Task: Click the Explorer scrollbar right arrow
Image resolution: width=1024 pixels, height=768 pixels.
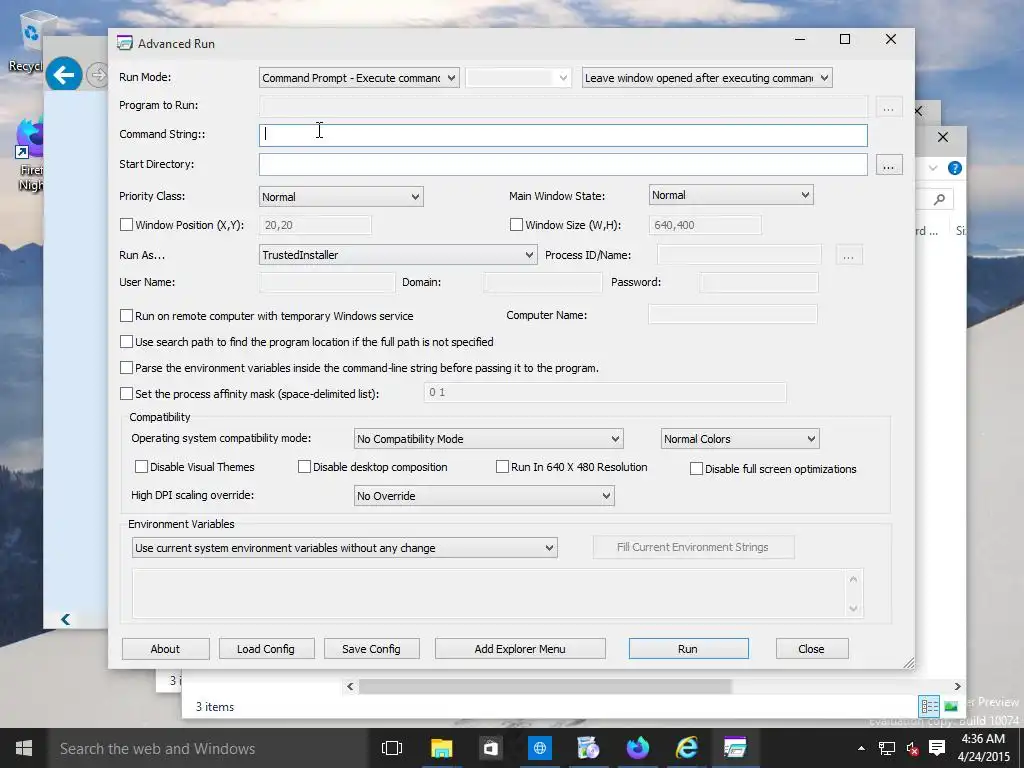Action: [957, 686]
